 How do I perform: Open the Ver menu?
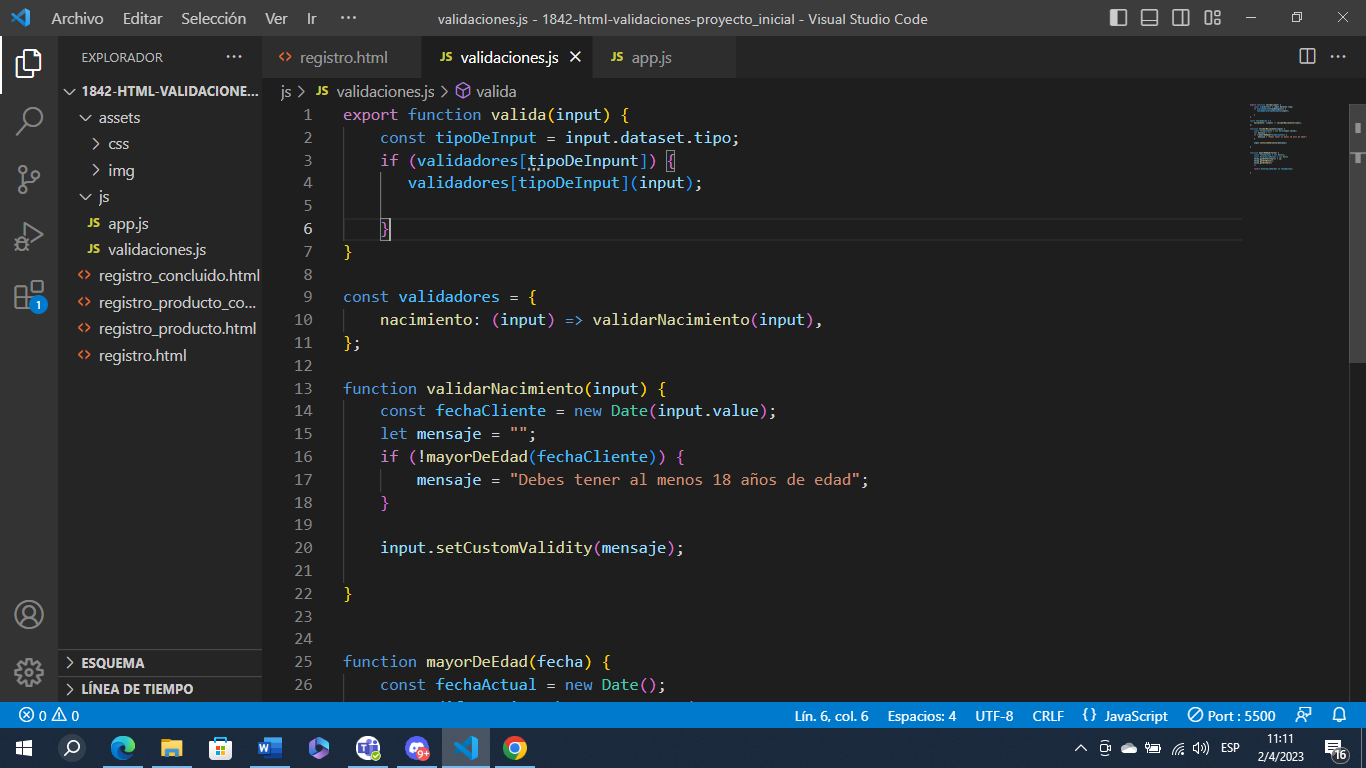[x=277, y=18]
